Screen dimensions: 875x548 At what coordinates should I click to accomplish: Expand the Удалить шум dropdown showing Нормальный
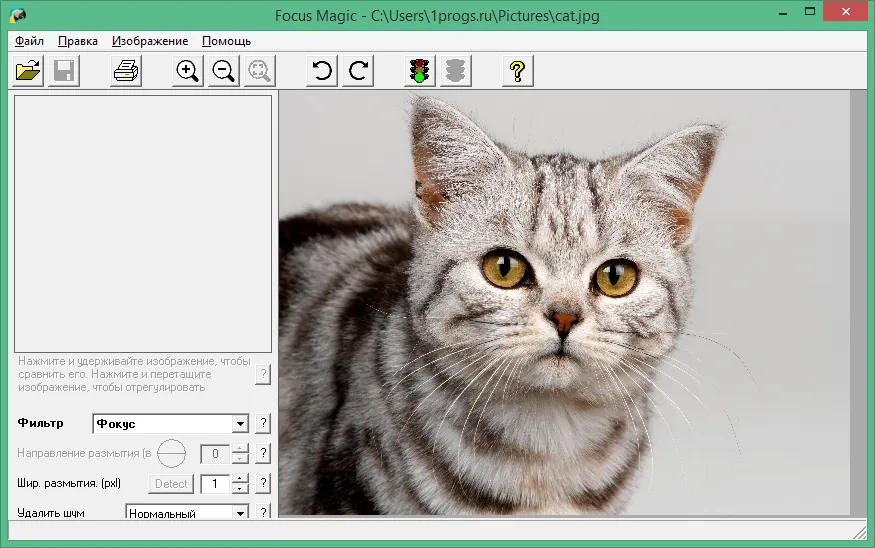[x=240, y=512]
